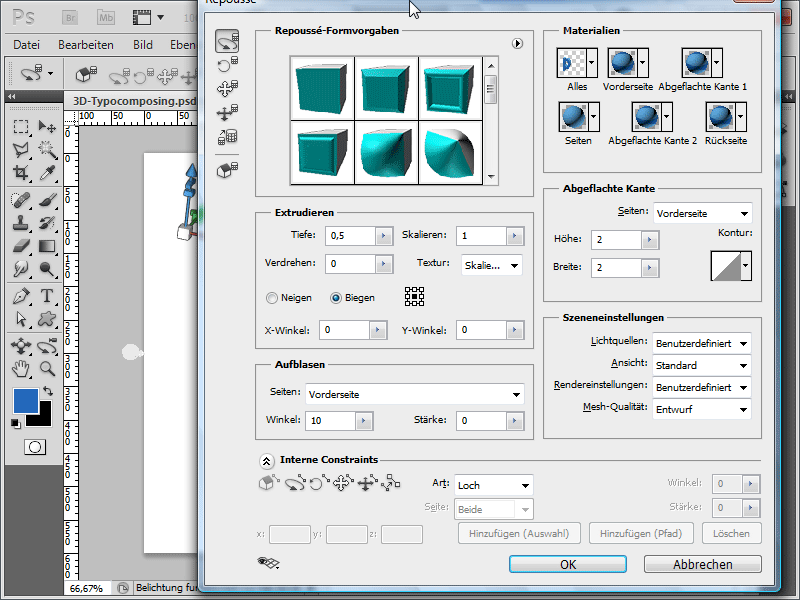
Task: Click the zoom level 66,67% field
Action: (86, 588)
